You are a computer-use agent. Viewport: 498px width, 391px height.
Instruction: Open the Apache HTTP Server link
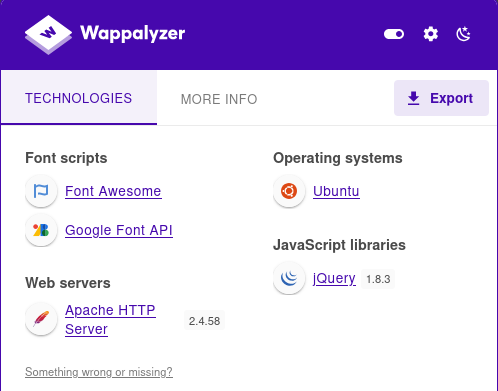point(110,320)
